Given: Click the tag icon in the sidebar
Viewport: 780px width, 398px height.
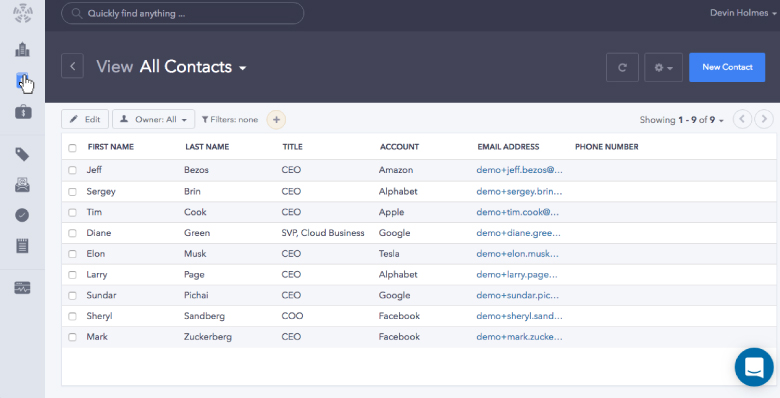Looking at the screenshot, I should click(x=22, y=155).
